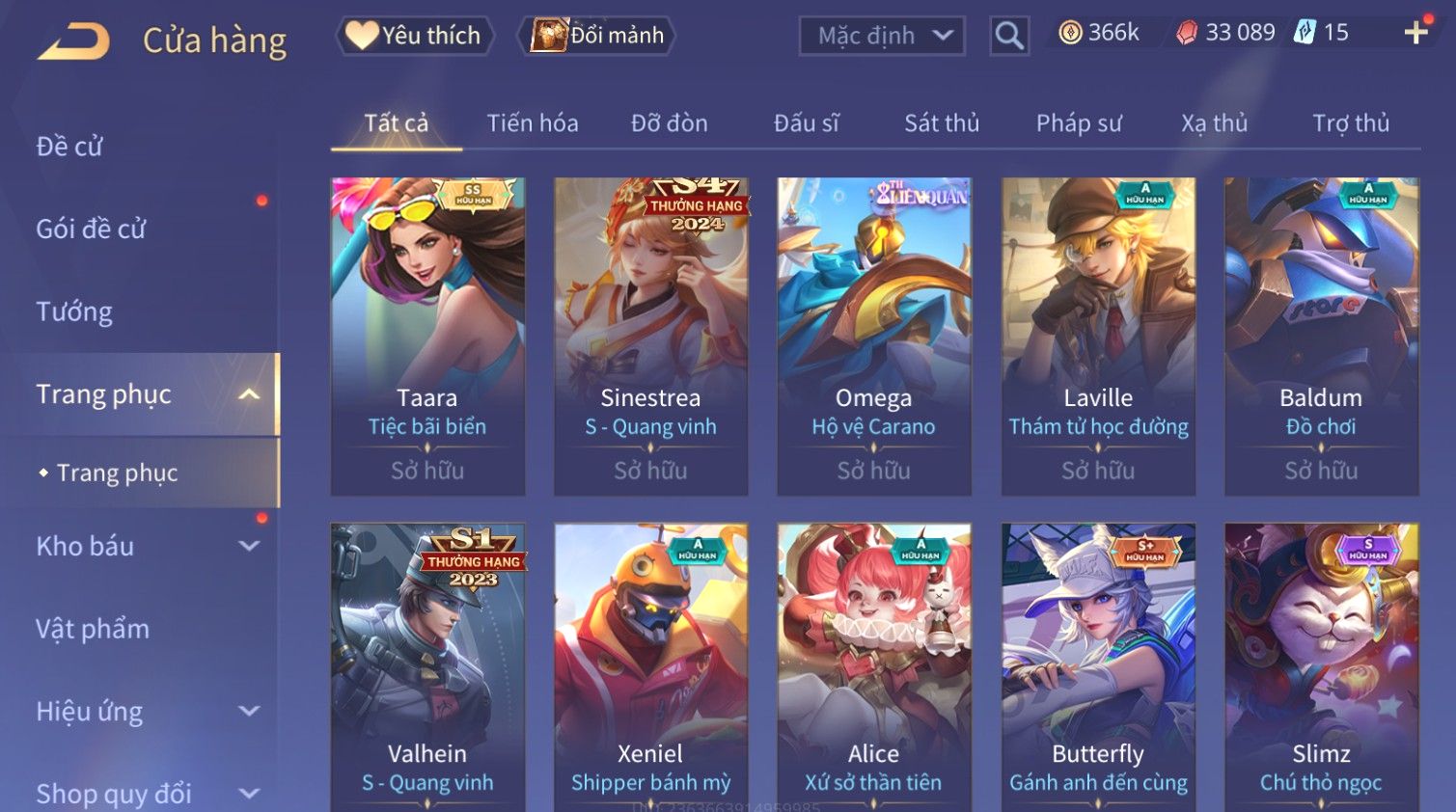This screenshot has width=1456, height=812.
Task: Tap the heart icon on Yêu thích
Action: pos(362,36)
